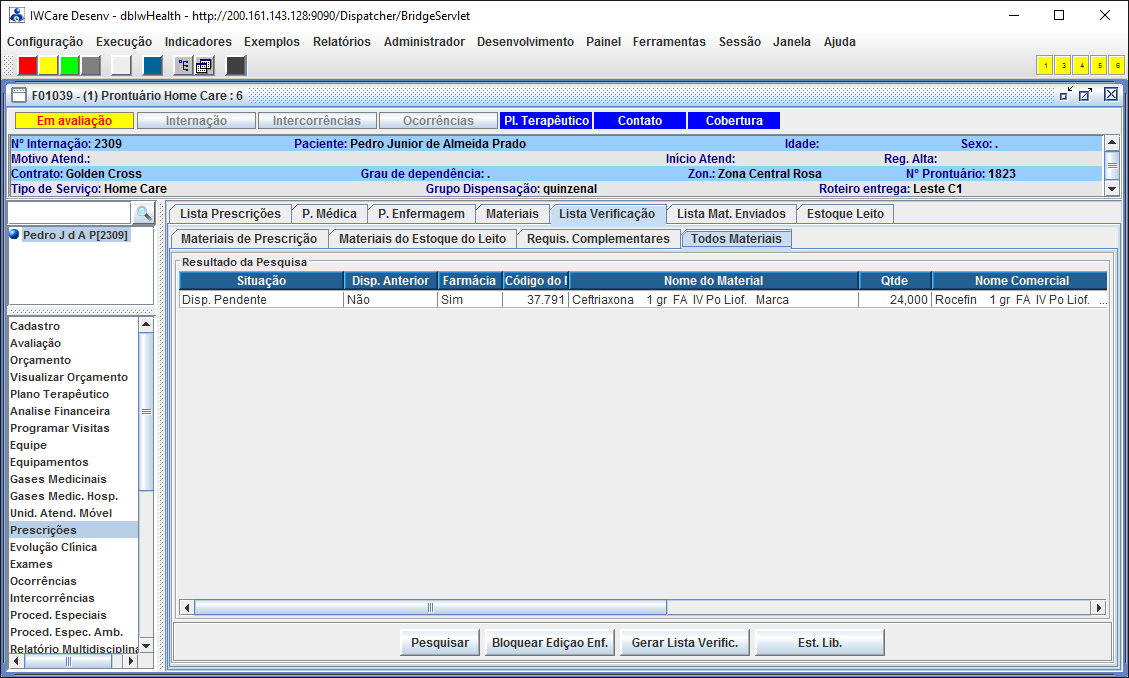Image resolution: width=1129 pixels, height=678 pixels.
Task: Close the Prontuário Home Care inner window
Action: 1111,94
